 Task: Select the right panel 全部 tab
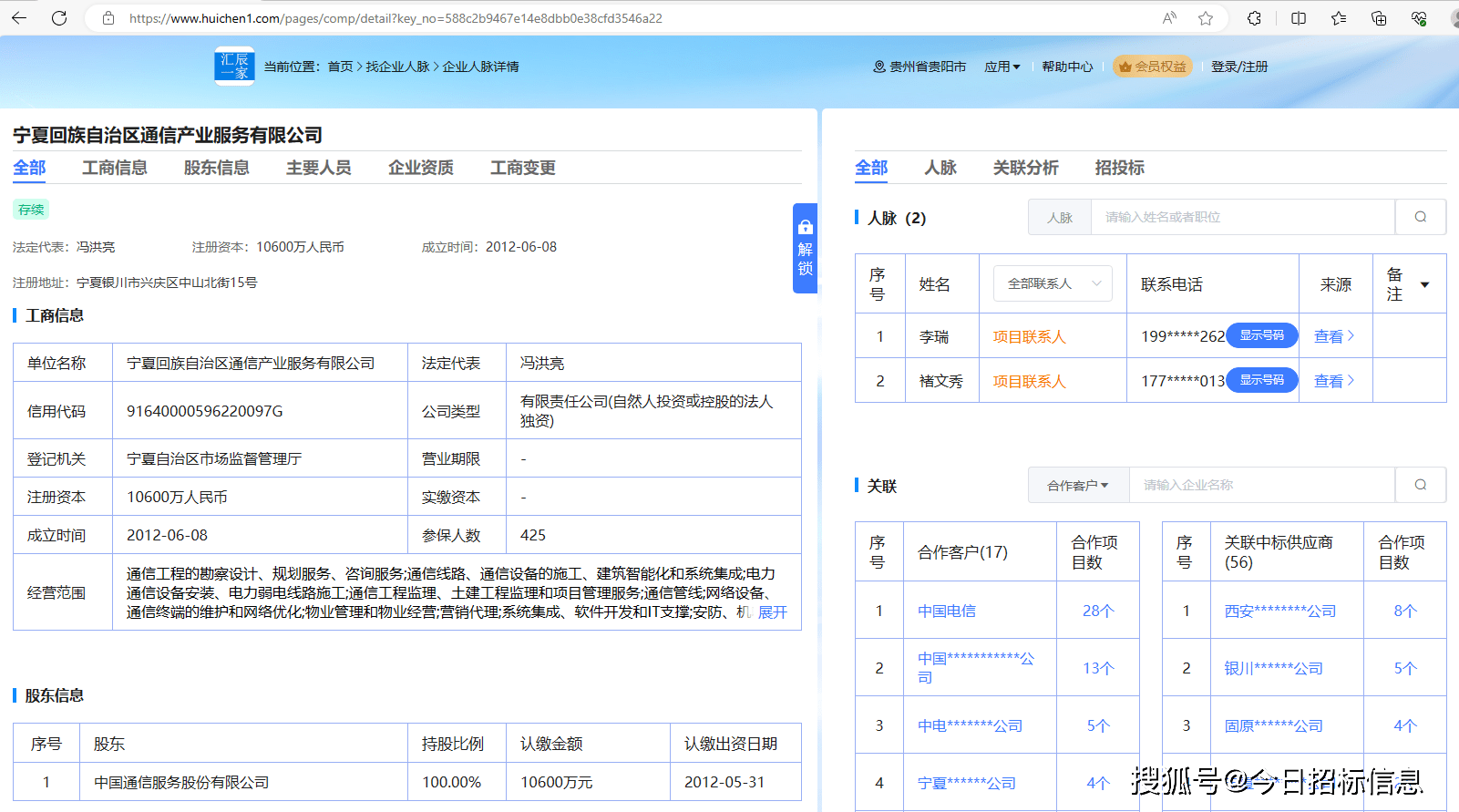click(x=871, y=168)
